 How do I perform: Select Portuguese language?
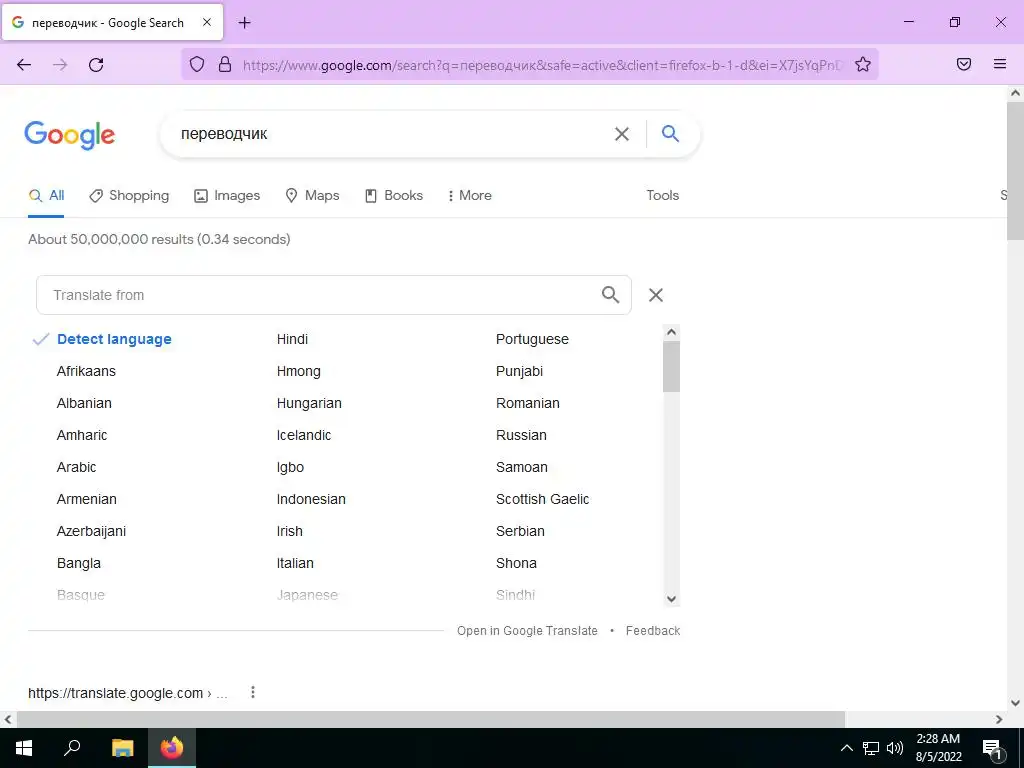(532, 339)
